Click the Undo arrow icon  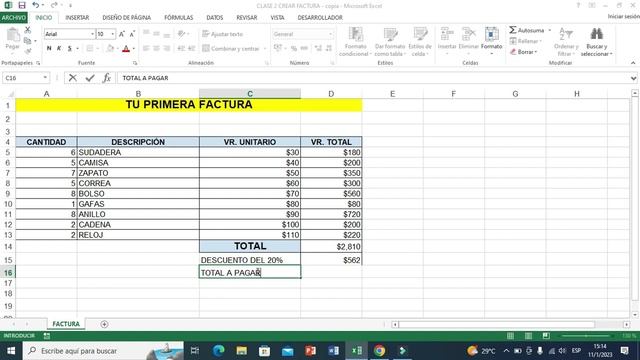[x=36, y=5]
